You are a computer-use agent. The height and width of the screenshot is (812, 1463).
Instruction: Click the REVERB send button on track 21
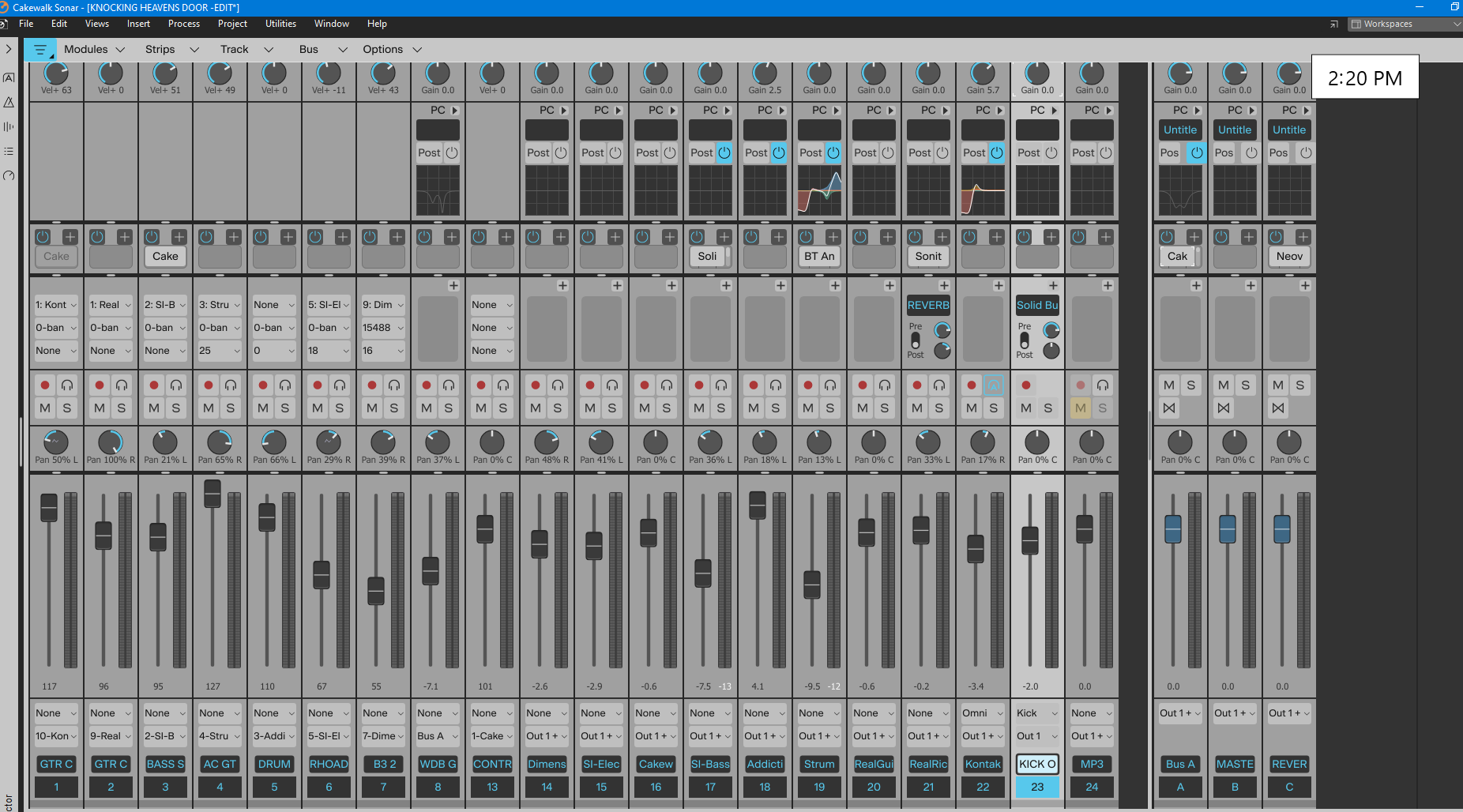(x=928, y=306)
